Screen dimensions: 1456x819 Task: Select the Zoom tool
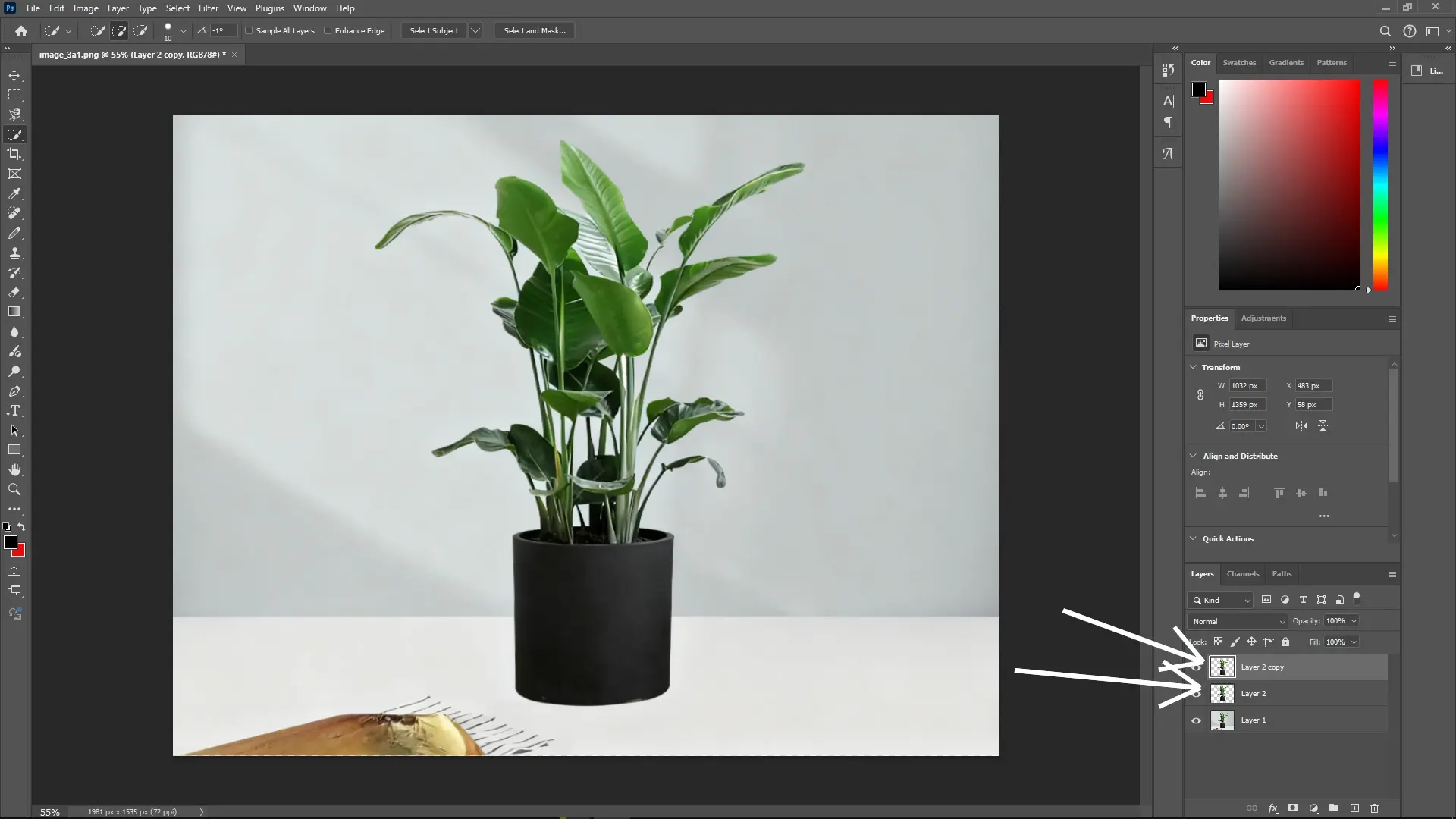click(x=14, y=489)
